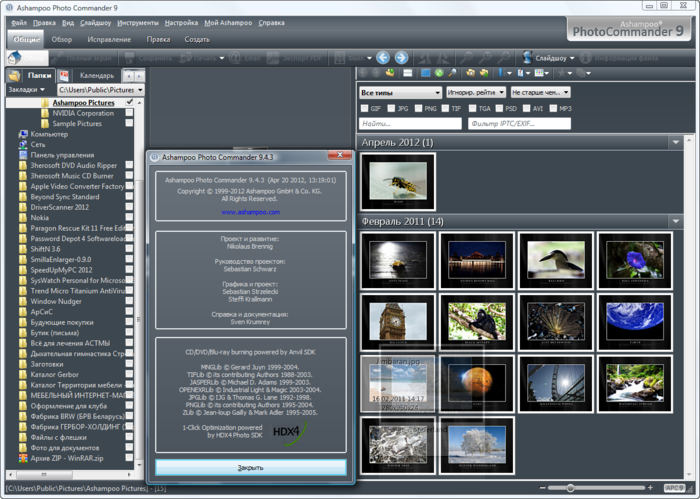Enable the MP3 file type checkbox
This screenshot has width=700, height=499.
pyautogui.click(x=553, y=108)
